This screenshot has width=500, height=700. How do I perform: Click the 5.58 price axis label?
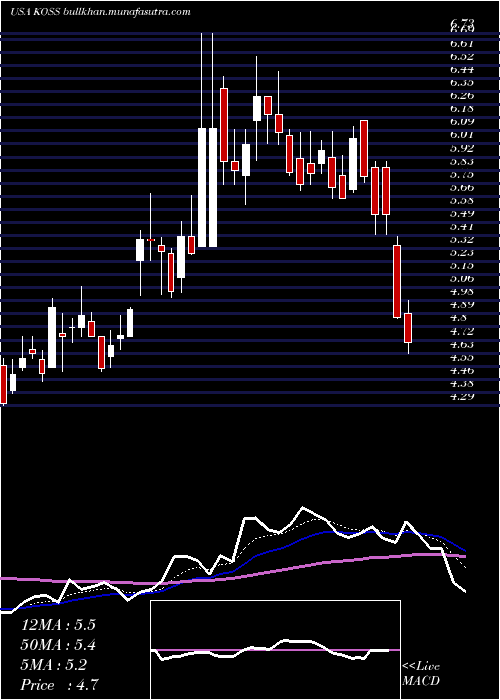pos(462,200)
